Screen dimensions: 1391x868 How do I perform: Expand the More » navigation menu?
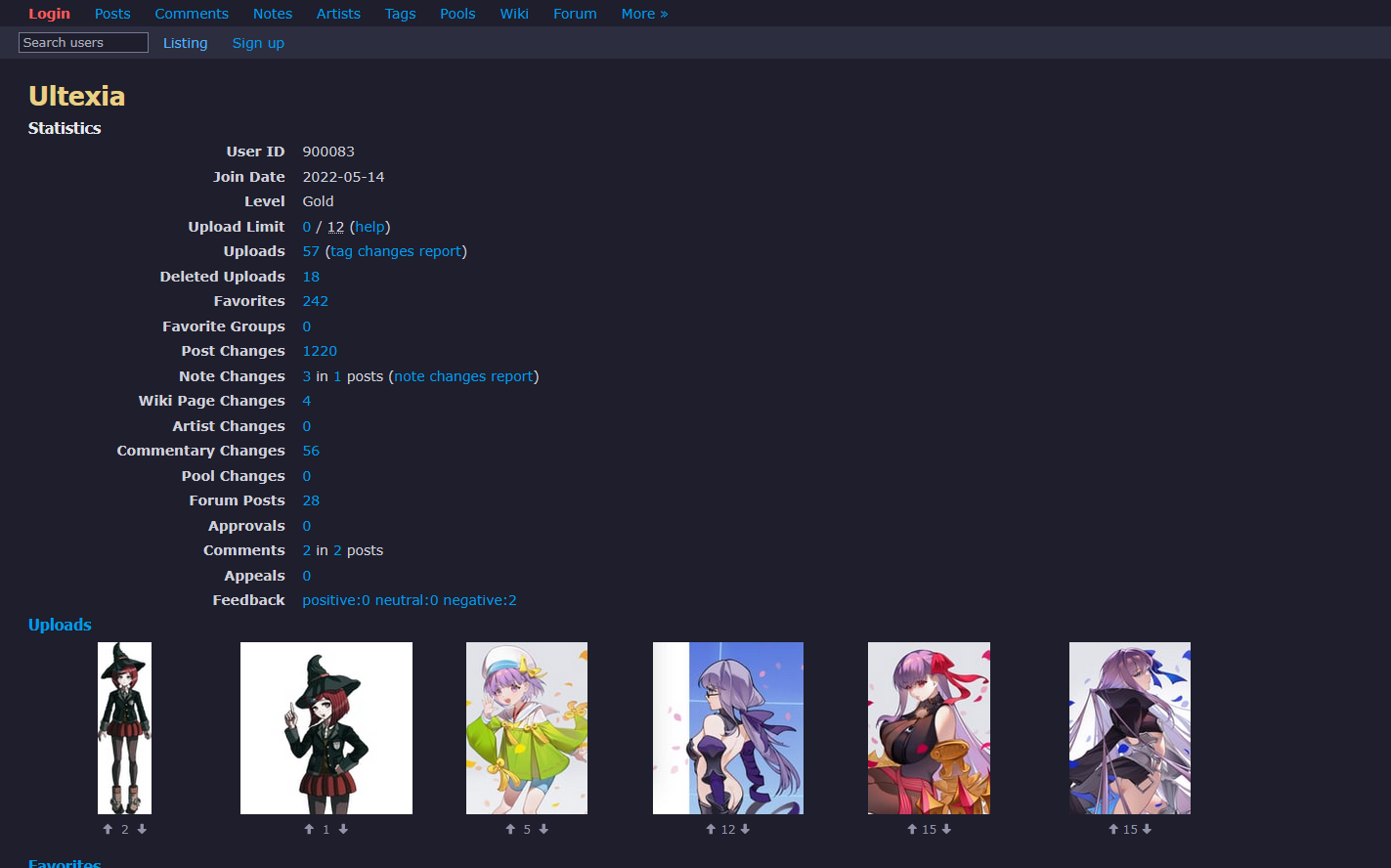pyautogui.click(x=644, y=14)
